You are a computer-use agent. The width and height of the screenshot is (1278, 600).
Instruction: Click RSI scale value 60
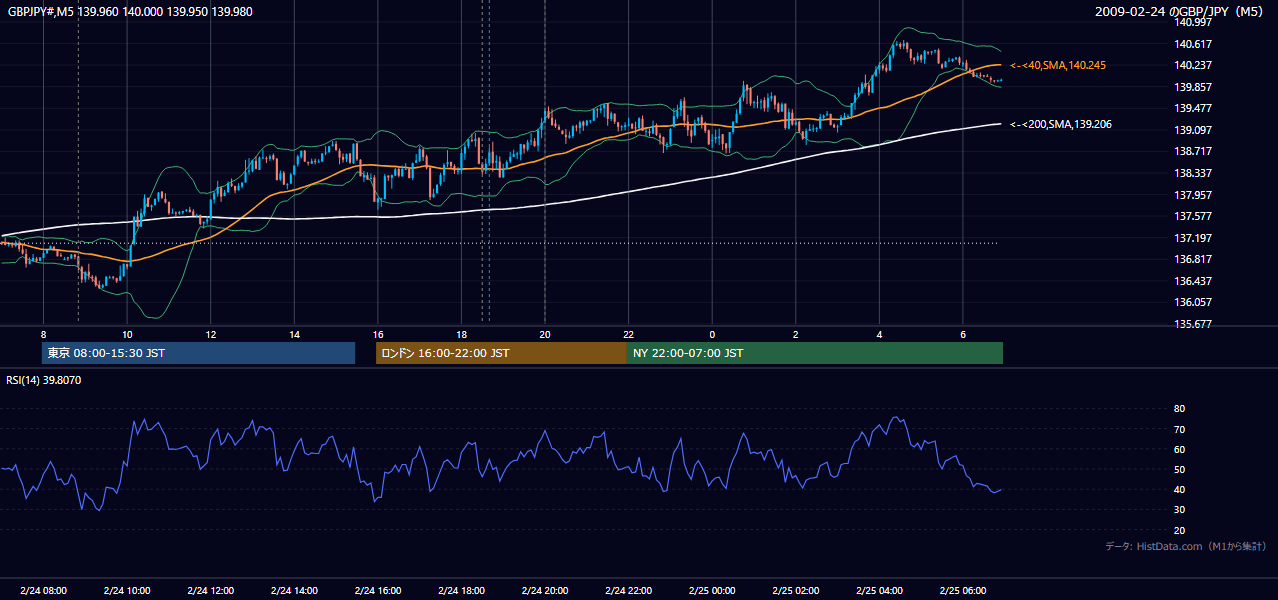point(1180,449)
